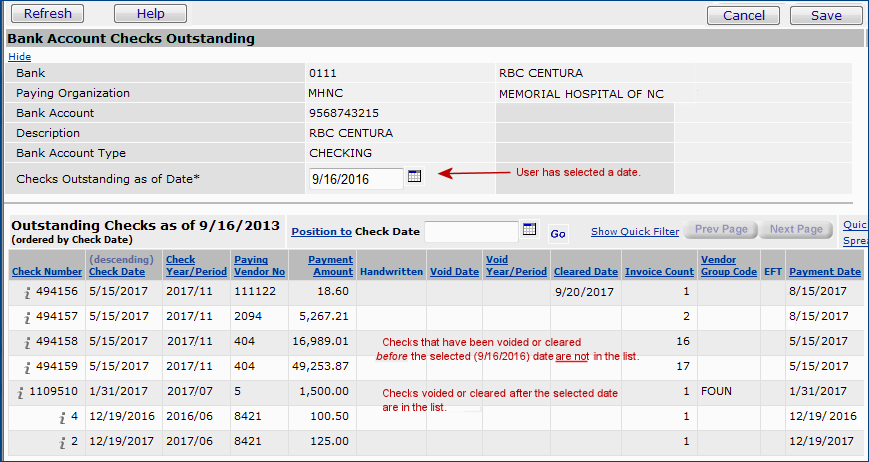
Task: Expand the Show Quick Filter option
Action: click(x=634, y=231)
